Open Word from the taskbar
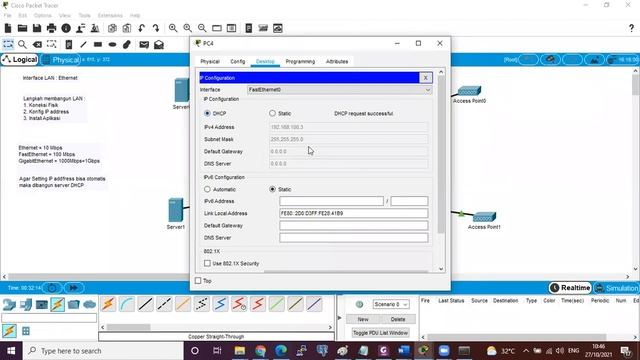 (x=403, y=351)
